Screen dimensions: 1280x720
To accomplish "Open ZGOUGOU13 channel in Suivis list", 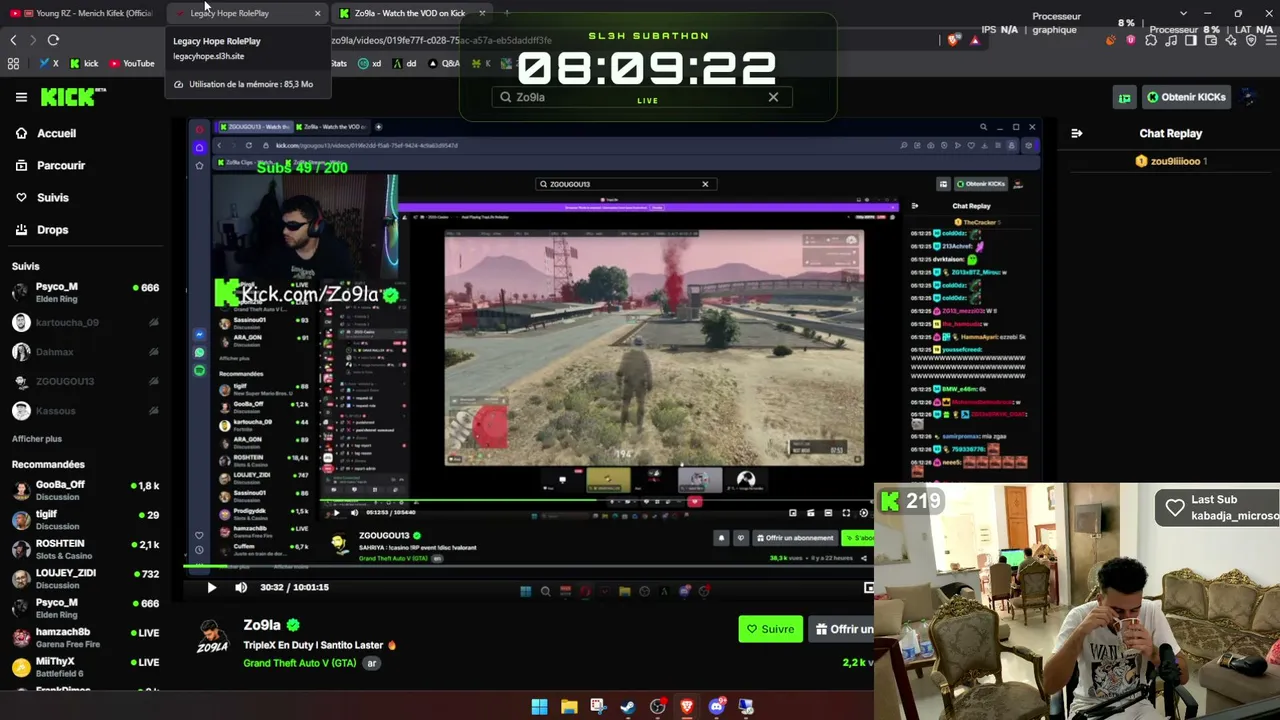I will pos(85,381).
